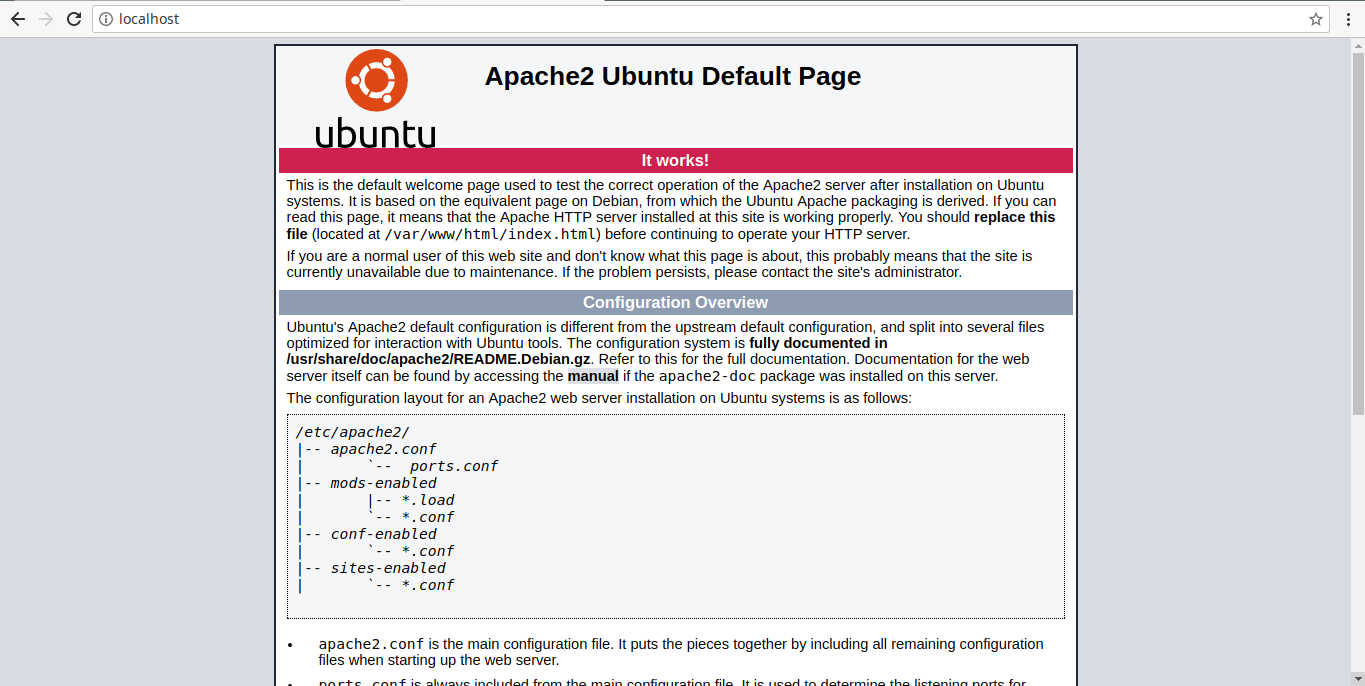Click sites-enabled in the config tree

(388, 568)
